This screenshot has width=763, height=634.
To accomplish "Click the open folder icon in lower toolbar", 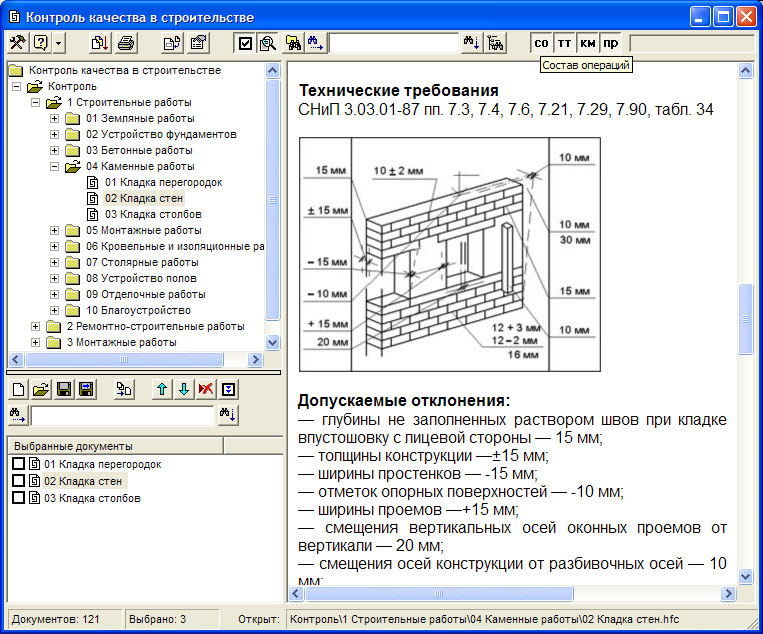I will click(x=41, y=389).
